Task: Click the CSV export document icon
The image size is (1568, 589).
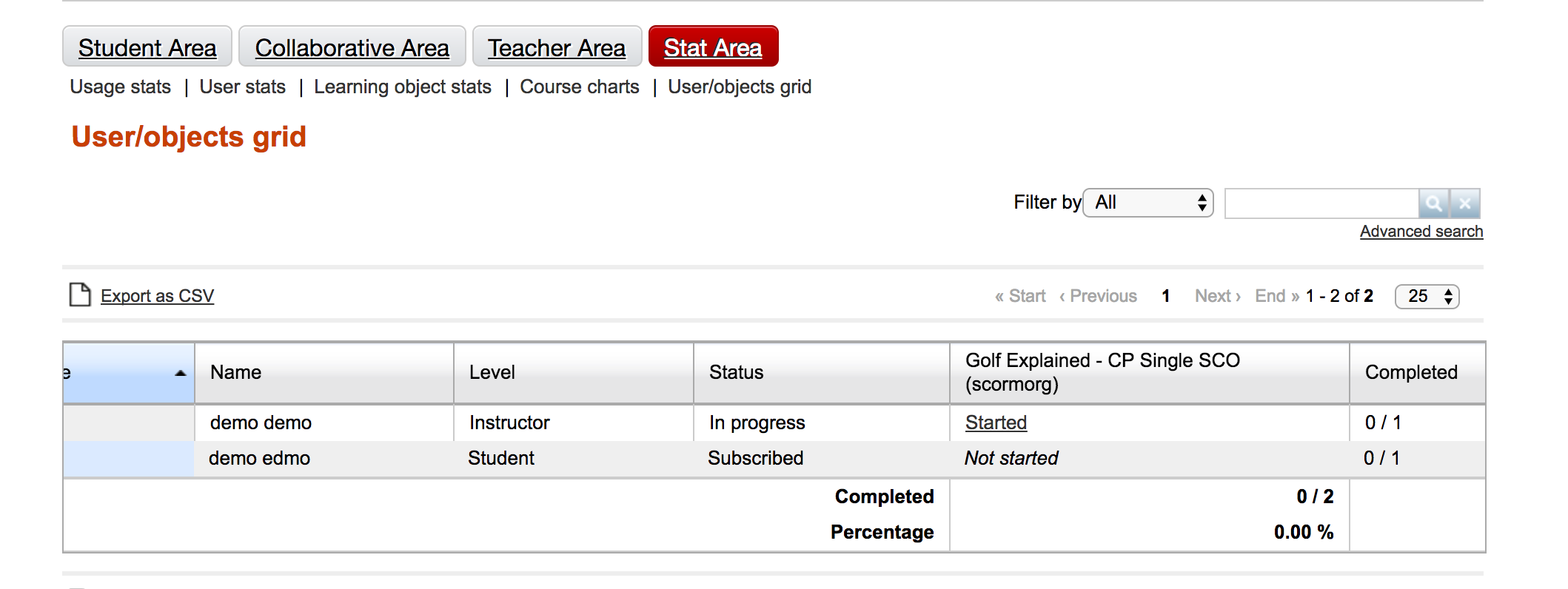Action: point(79,295)
